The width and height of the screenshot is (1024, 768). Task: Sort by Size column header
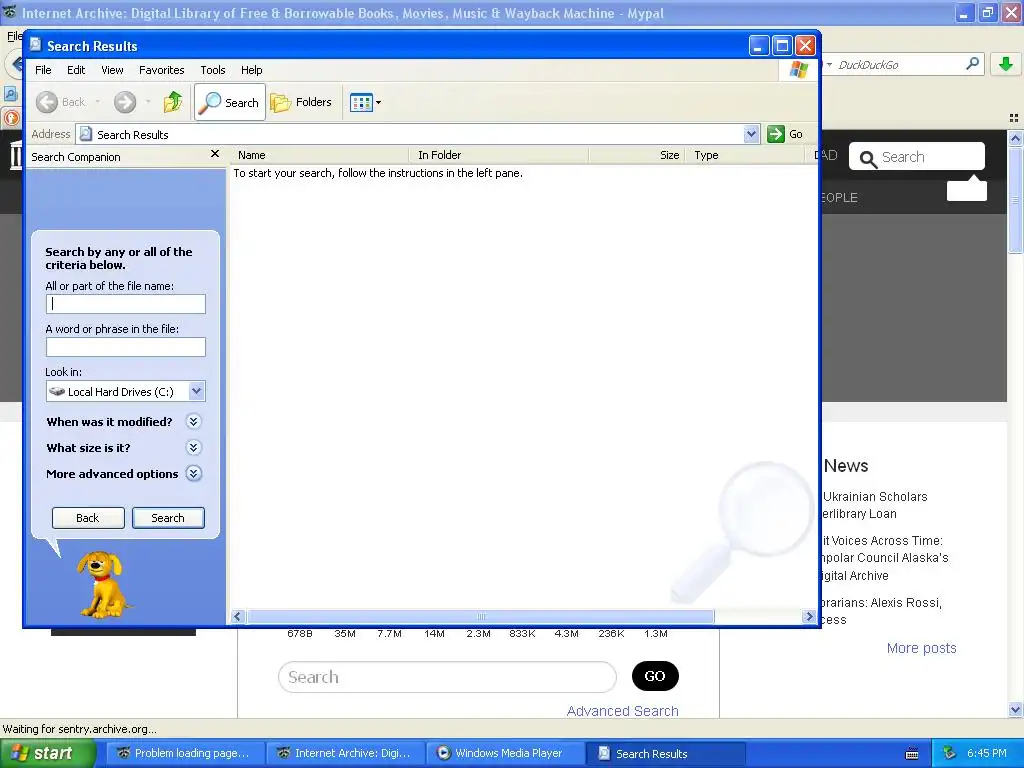click(x=637, y=155)
